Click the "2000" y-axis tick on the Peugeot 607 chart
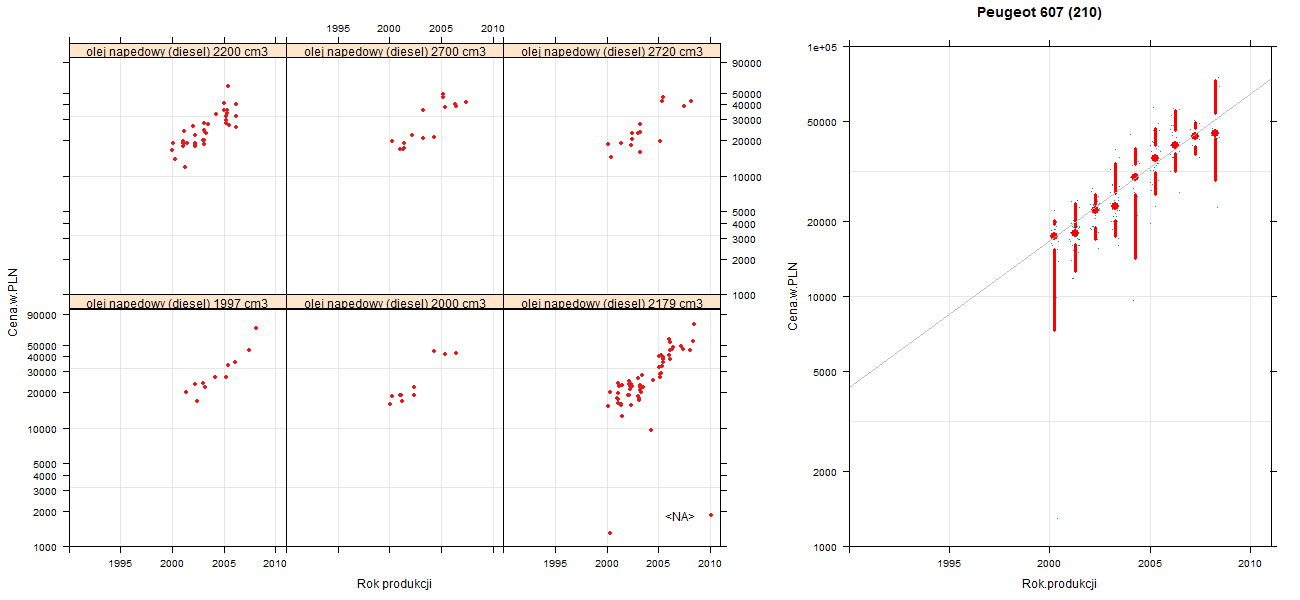This screenshot has height=600, width=1300. coord(827,472)
